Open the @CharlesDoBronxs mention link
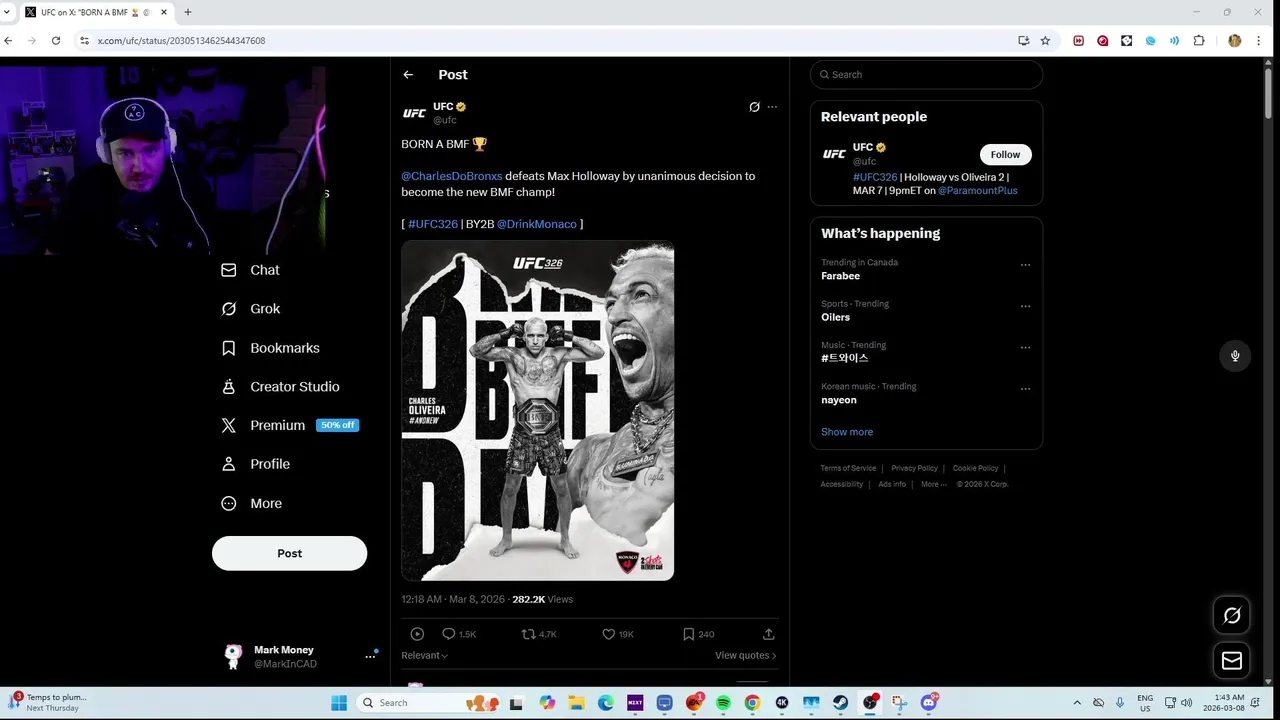The height and width of the screenshot is (720, 1280). tap(452, 176)
